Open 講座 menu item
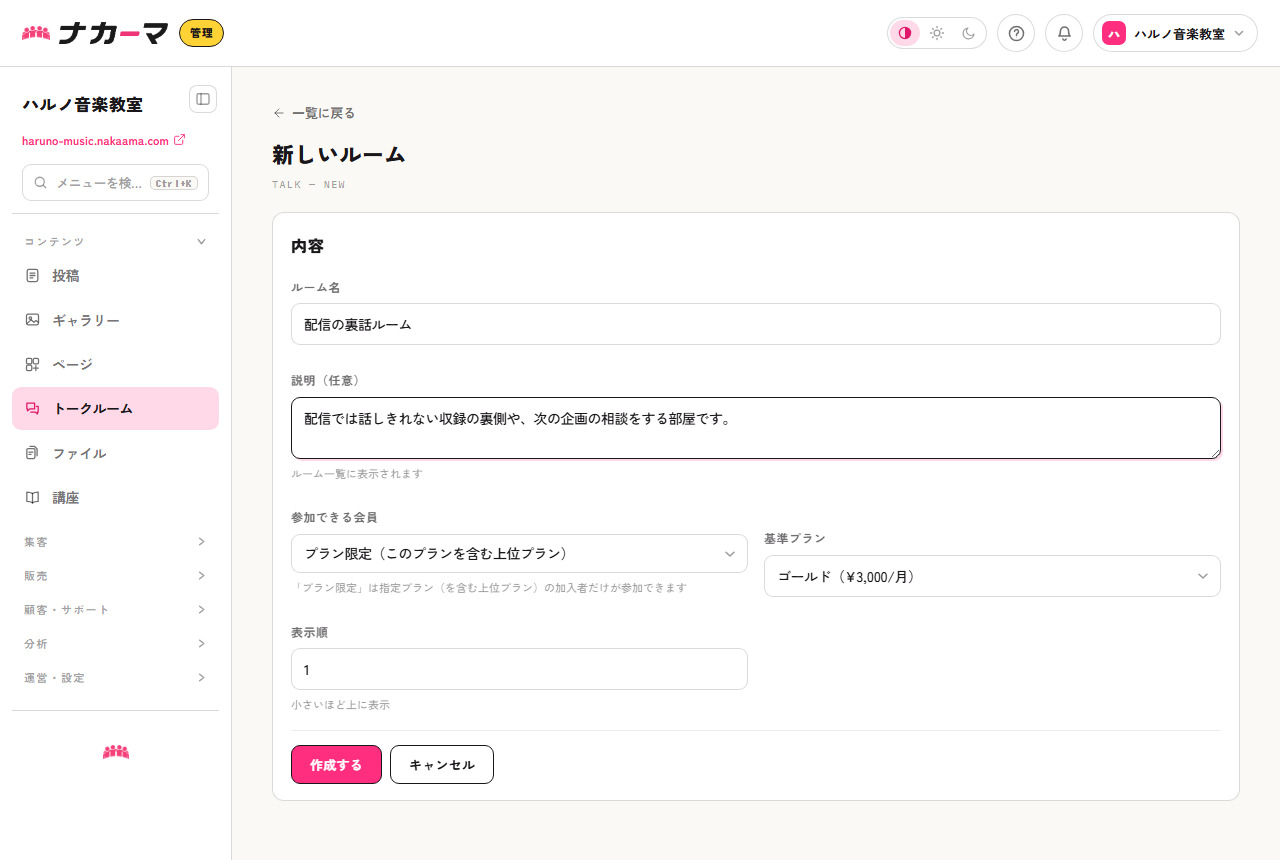 coord(115,497)
